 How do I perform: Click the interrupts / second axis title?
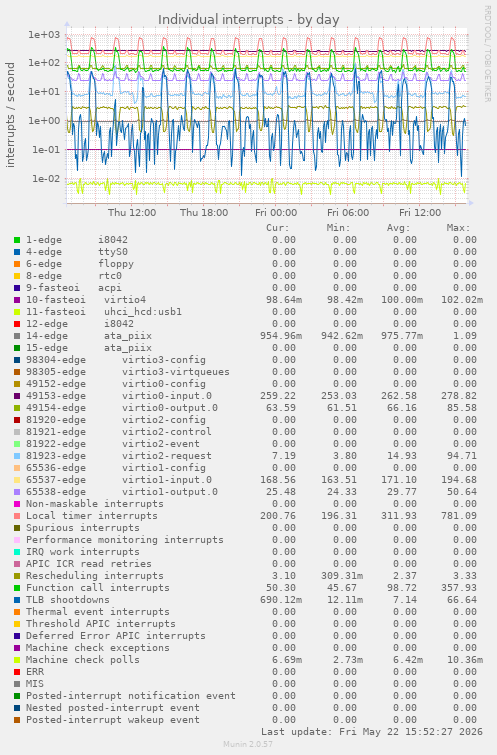[10, 115]
